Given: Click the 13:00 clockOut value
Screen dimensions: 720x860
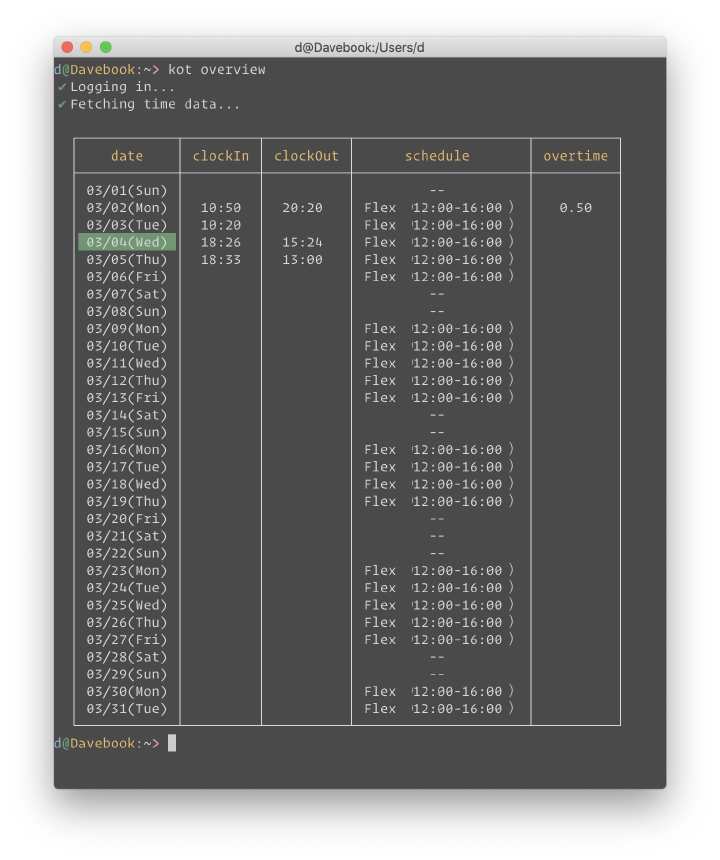Looking at the screenshot, I should (x=302, y=259).
